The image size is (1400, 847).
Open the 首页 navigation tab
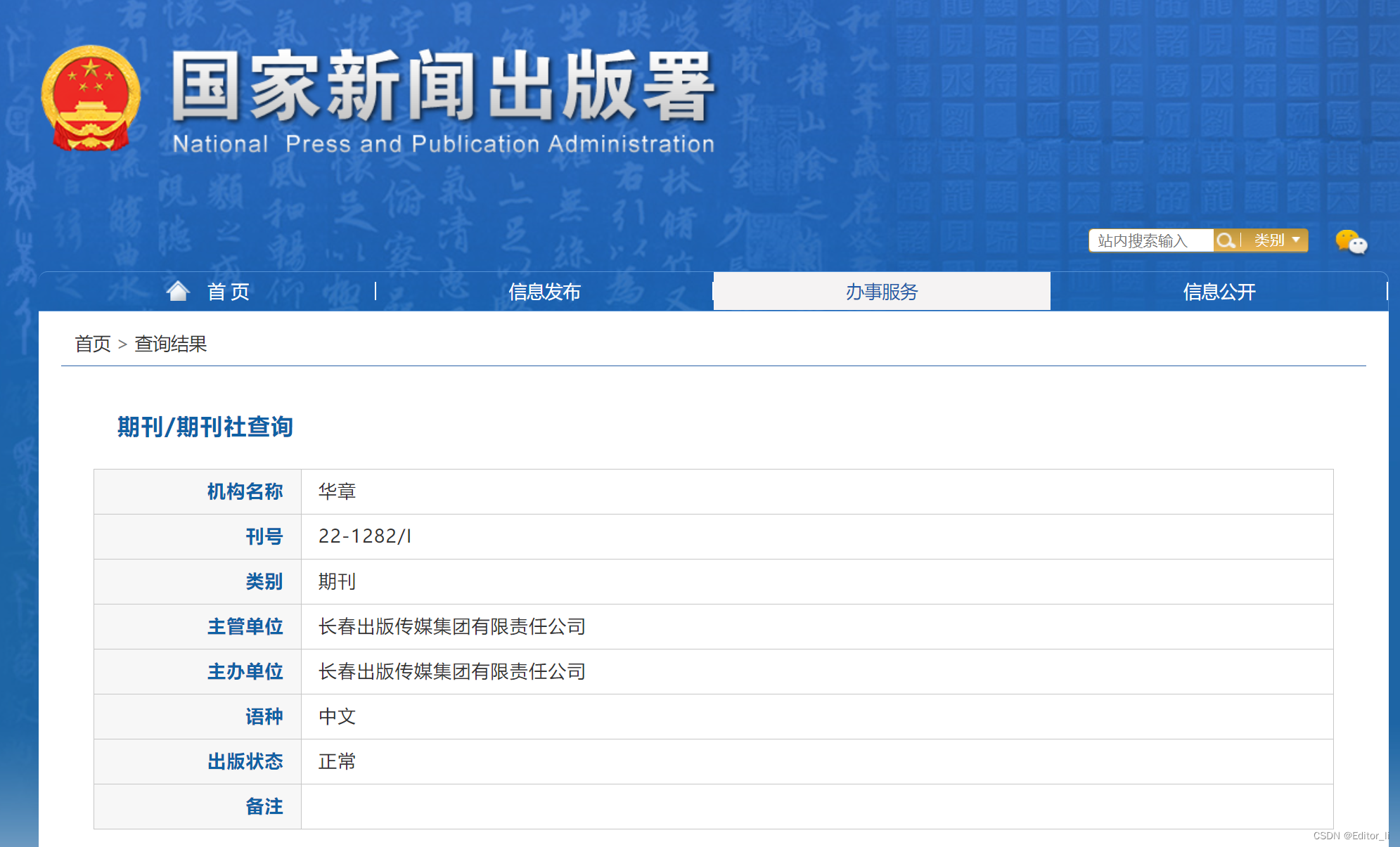(x=228, y=292)
